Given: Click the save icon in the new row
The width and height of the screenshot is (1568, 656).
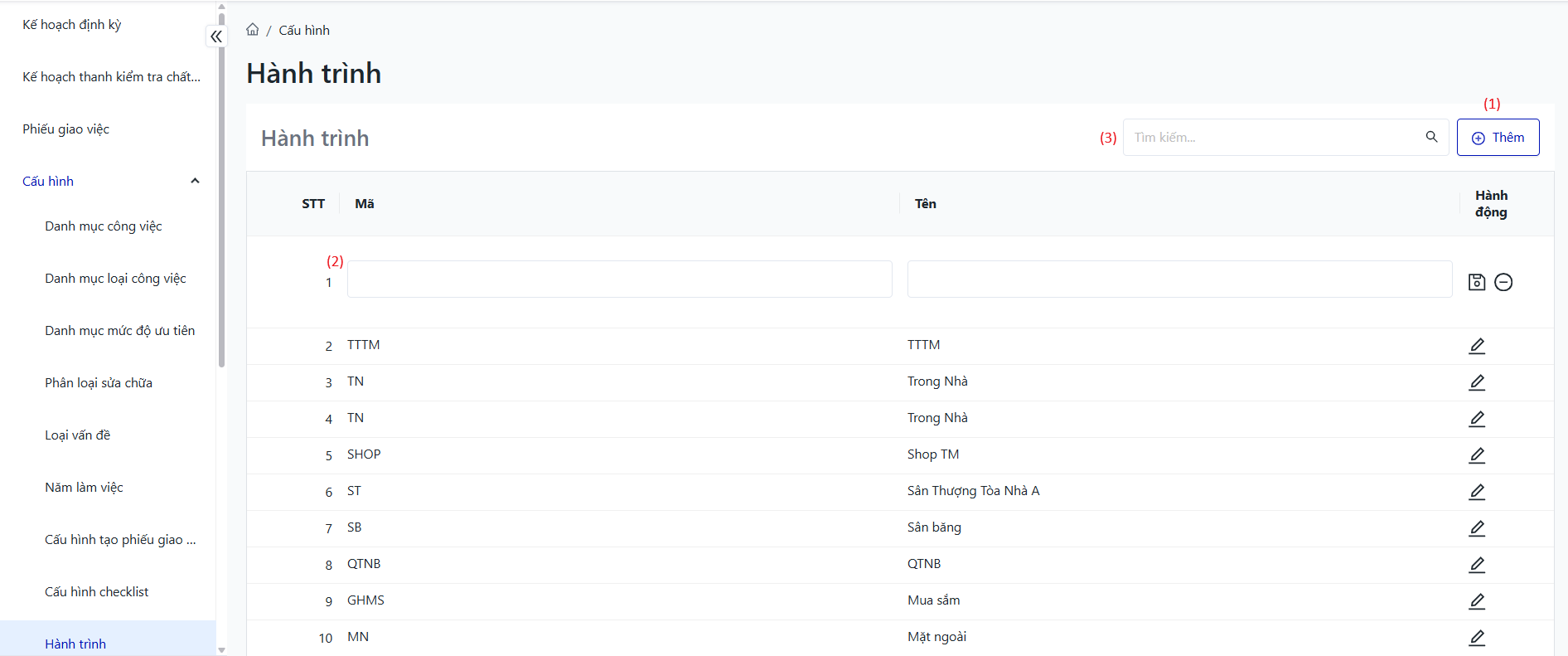Looking at the screenshot, I should (1476, 282).
